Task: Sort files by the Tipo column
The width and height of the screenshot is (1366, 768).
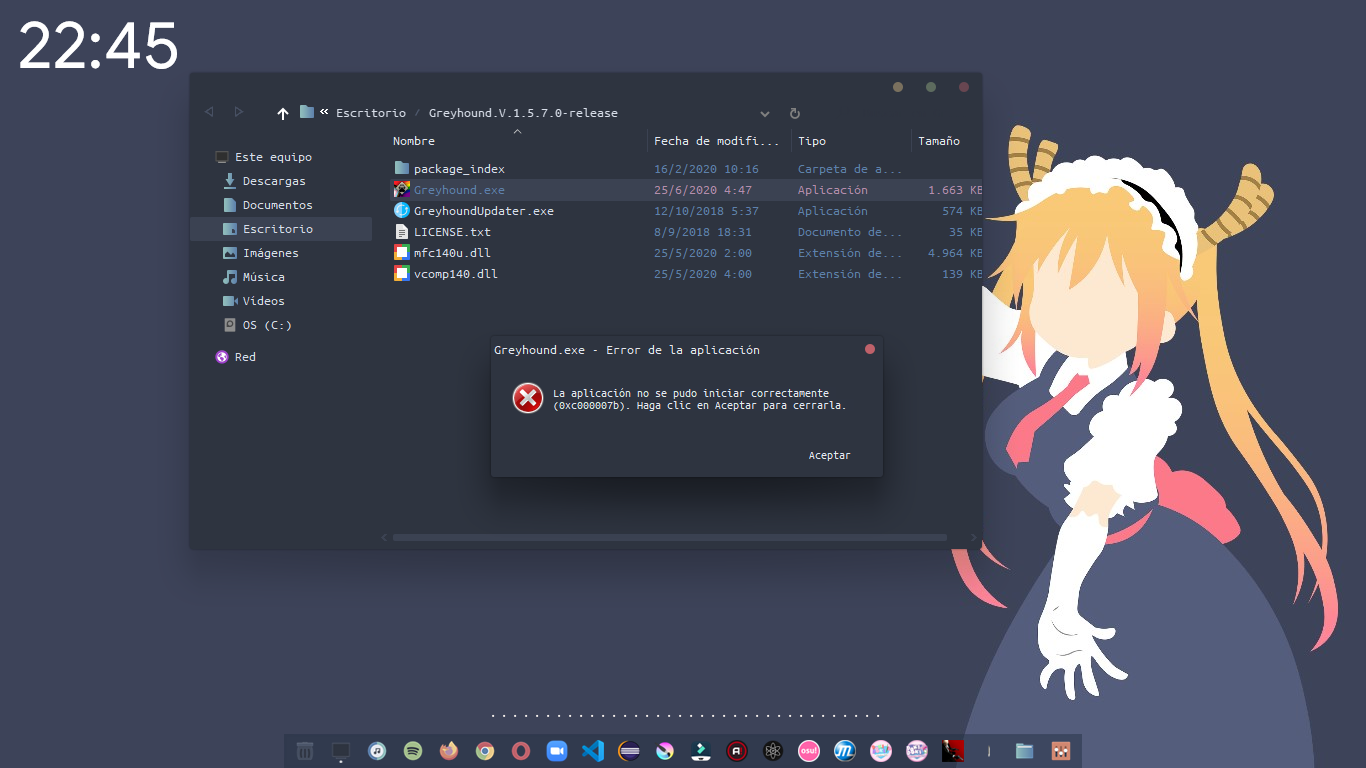Action: [x=812, y=141]
